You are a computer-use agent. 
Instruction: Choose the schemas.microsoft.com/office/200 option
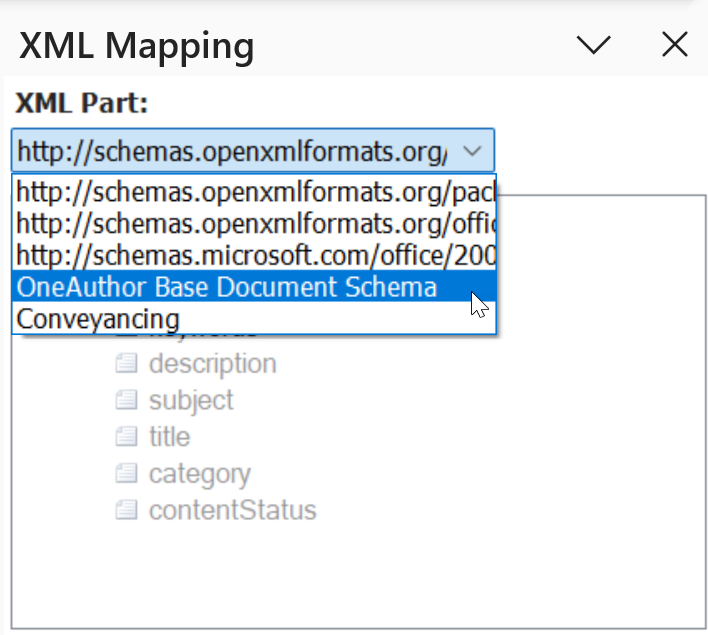(254, 255)
